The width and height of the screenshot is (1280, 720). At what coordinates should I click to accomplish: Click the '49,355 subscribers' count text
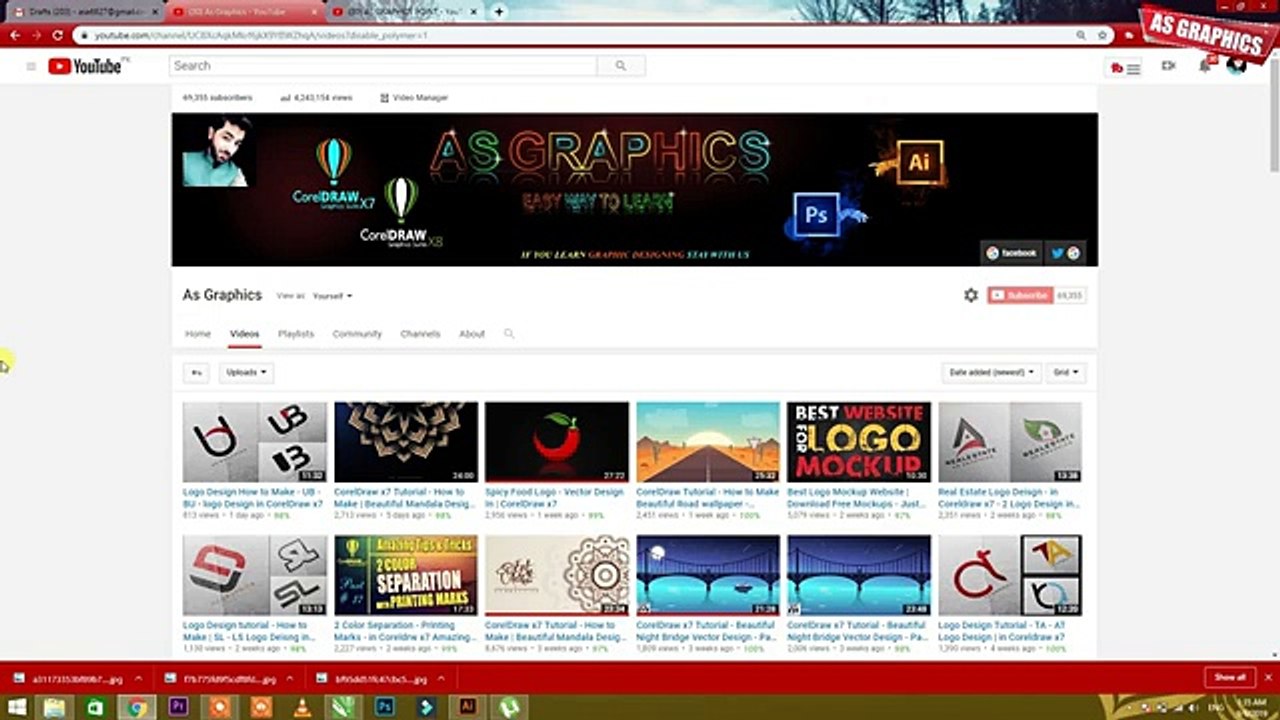[217, 98]
